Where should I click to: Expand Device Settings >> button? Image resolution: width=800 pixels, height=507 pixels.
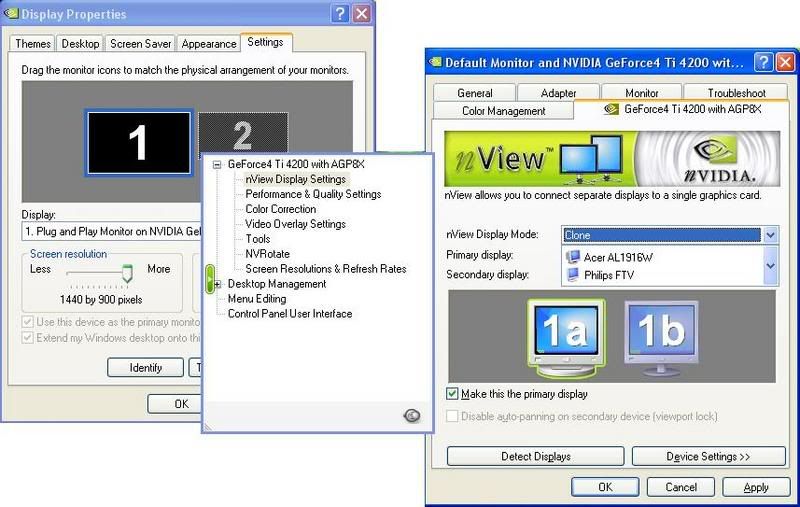(709, 456)
